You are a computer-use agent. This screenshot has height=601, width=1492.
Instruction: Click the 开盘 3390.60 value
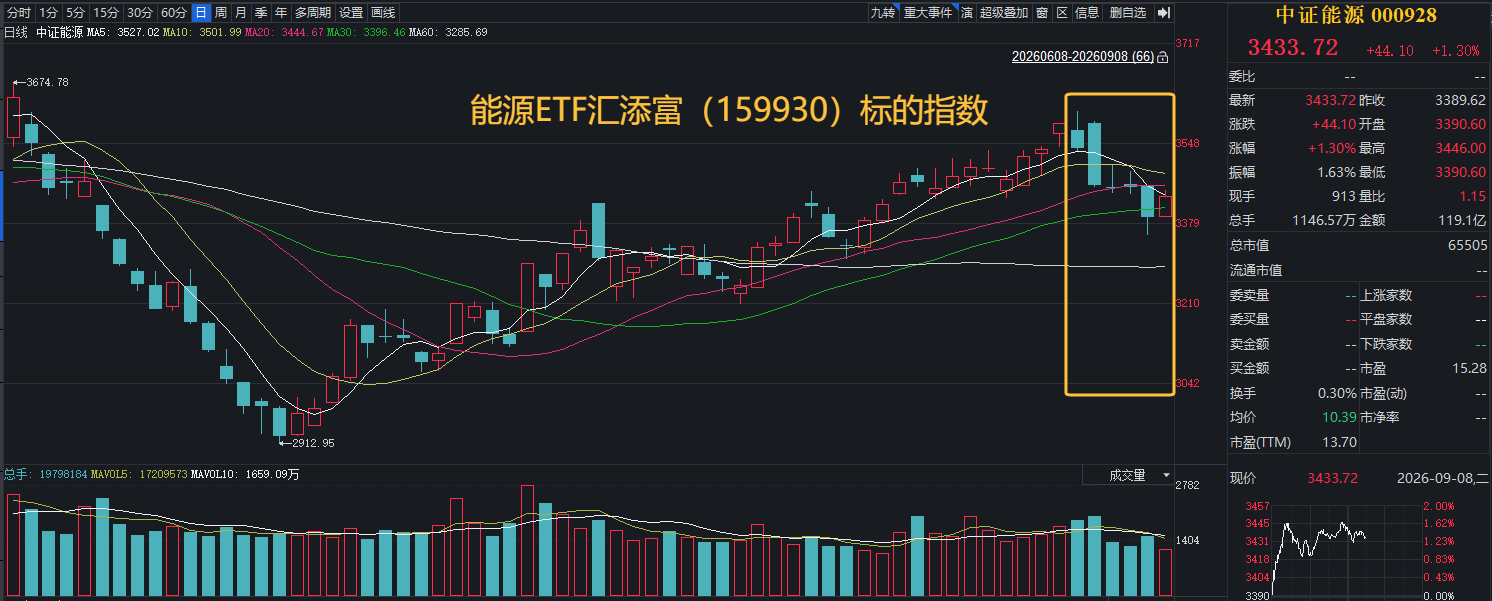pyautogui.click(x=1460, y=124)
